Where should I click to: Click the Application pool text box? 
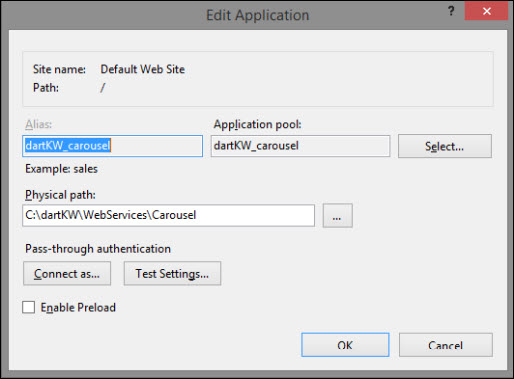tap(300, 146)
